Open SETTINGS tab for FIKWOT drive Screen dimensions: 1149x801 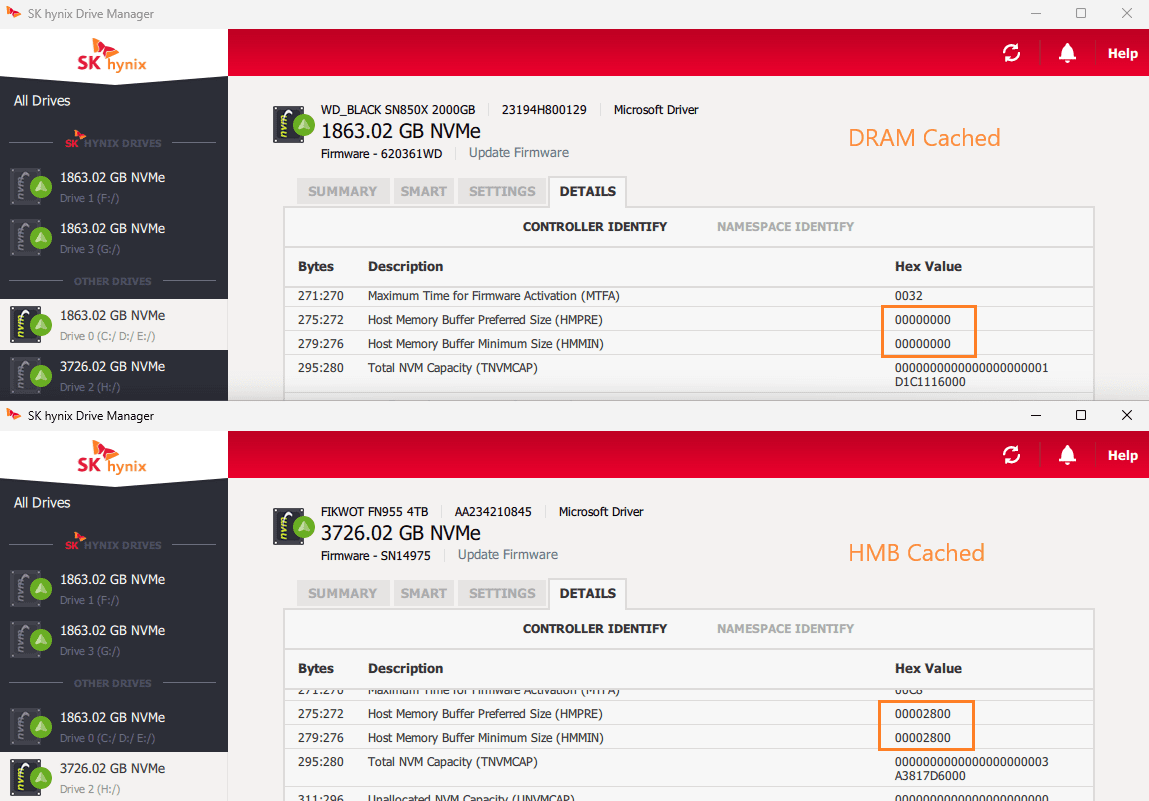(502, 594)
